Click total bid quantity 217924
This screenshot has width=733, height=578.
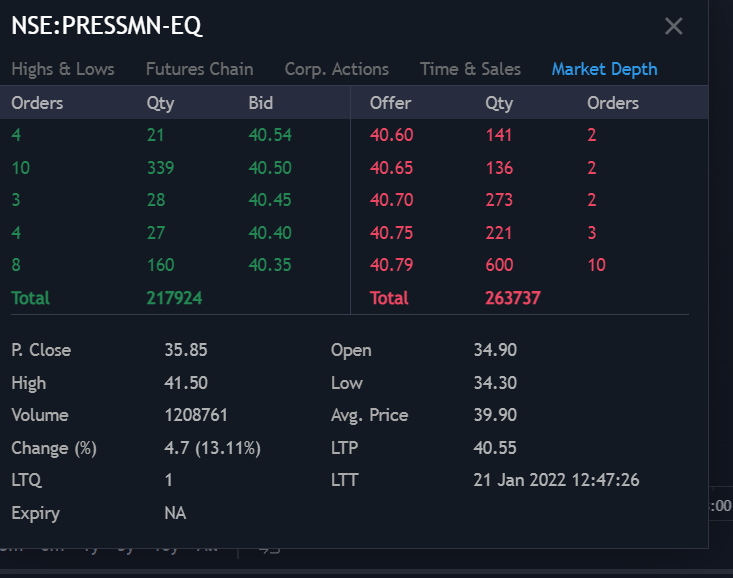pos(174,298)
